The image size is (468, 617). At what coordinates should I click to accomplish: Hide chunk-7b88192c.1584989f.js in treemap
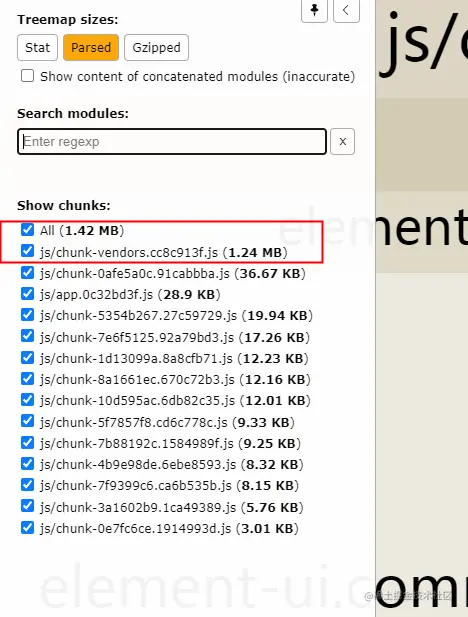(x=27, y=443)
